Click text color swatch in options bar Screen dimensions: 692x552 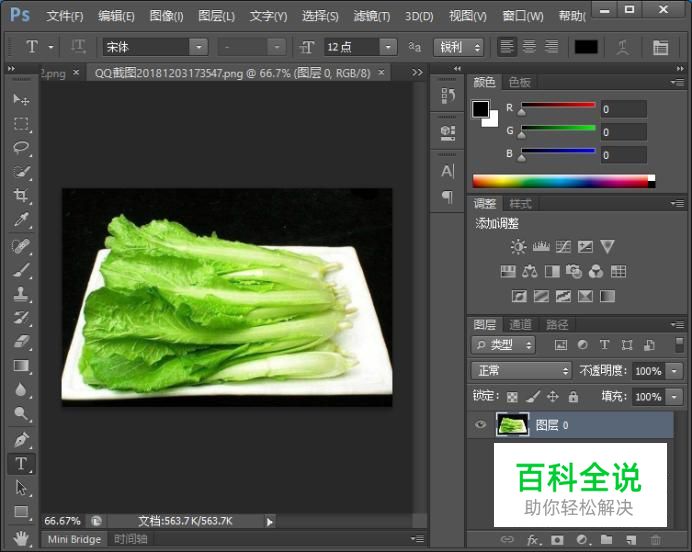click(x=586, y=46)
